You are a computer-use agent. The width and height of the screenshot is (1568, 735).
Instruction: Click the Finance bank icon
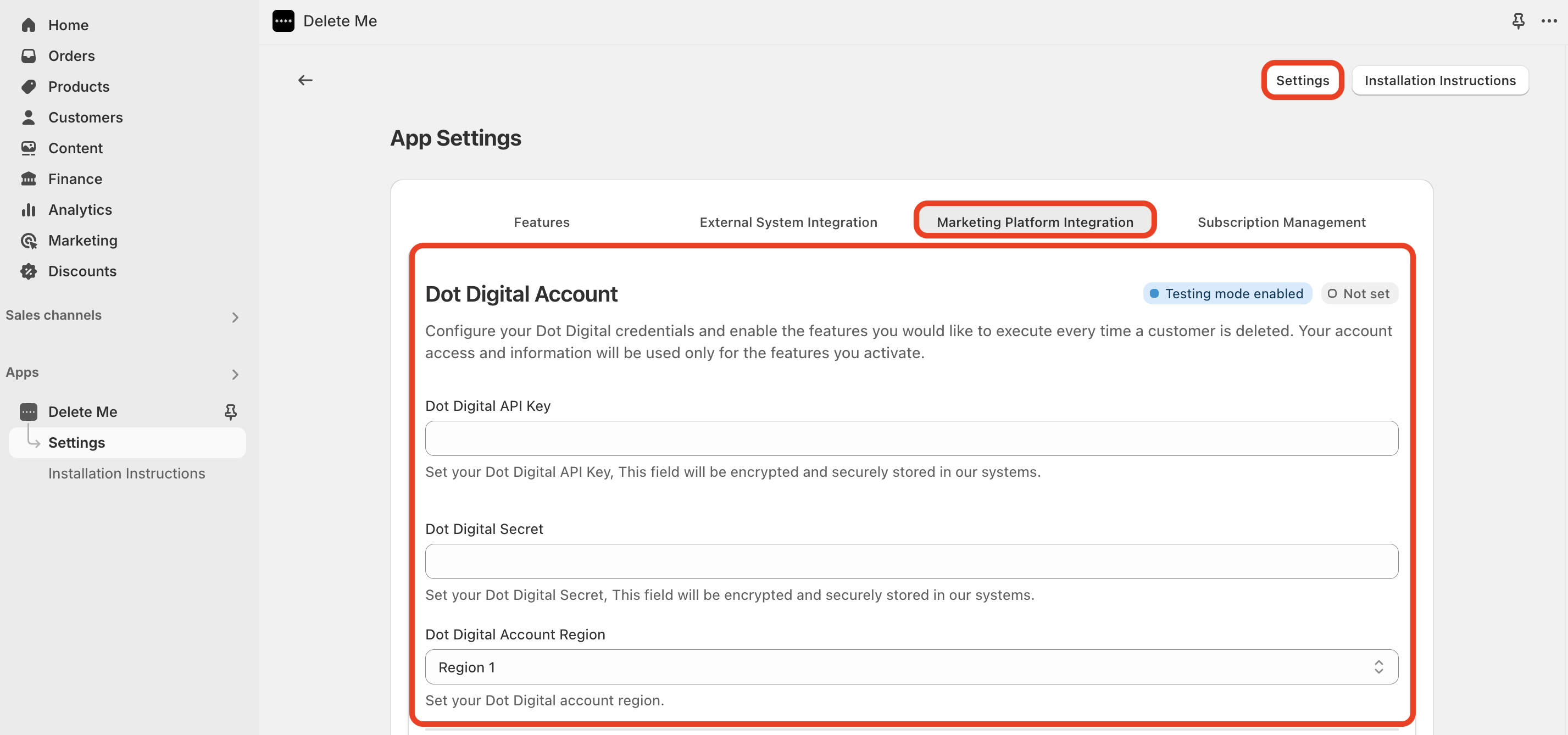(29, 179)
